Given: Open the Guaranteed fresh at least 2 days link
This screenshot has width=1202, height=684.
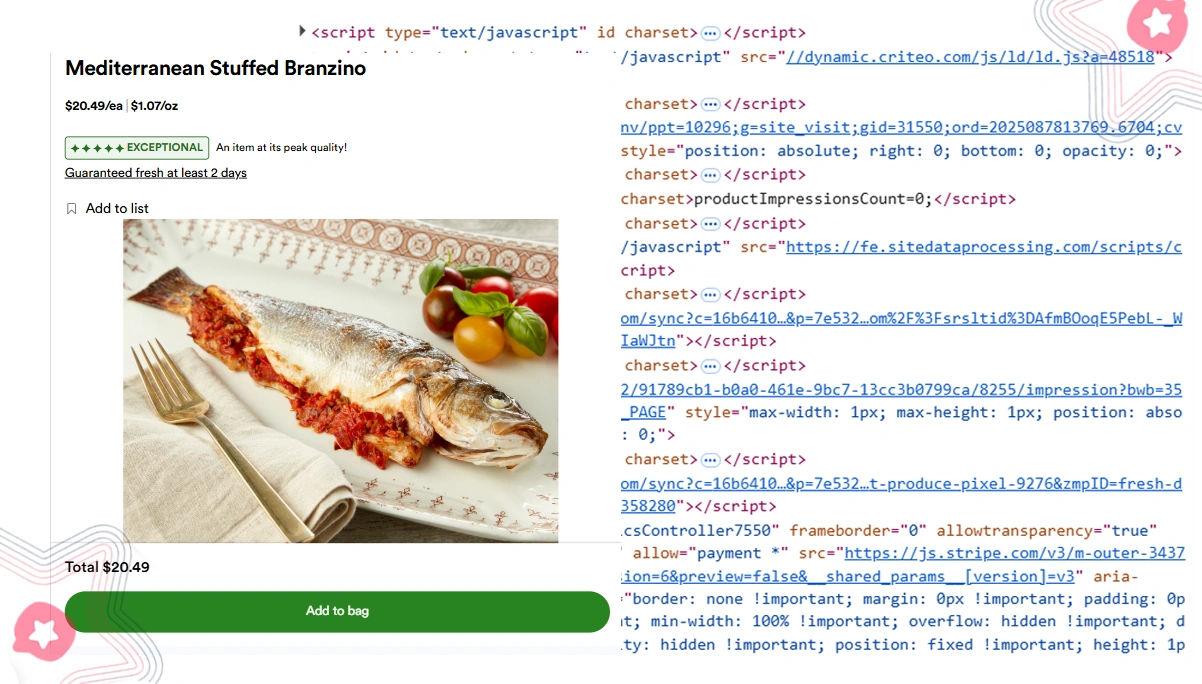Looking at the screenshot, I should [x=156, y=173].
